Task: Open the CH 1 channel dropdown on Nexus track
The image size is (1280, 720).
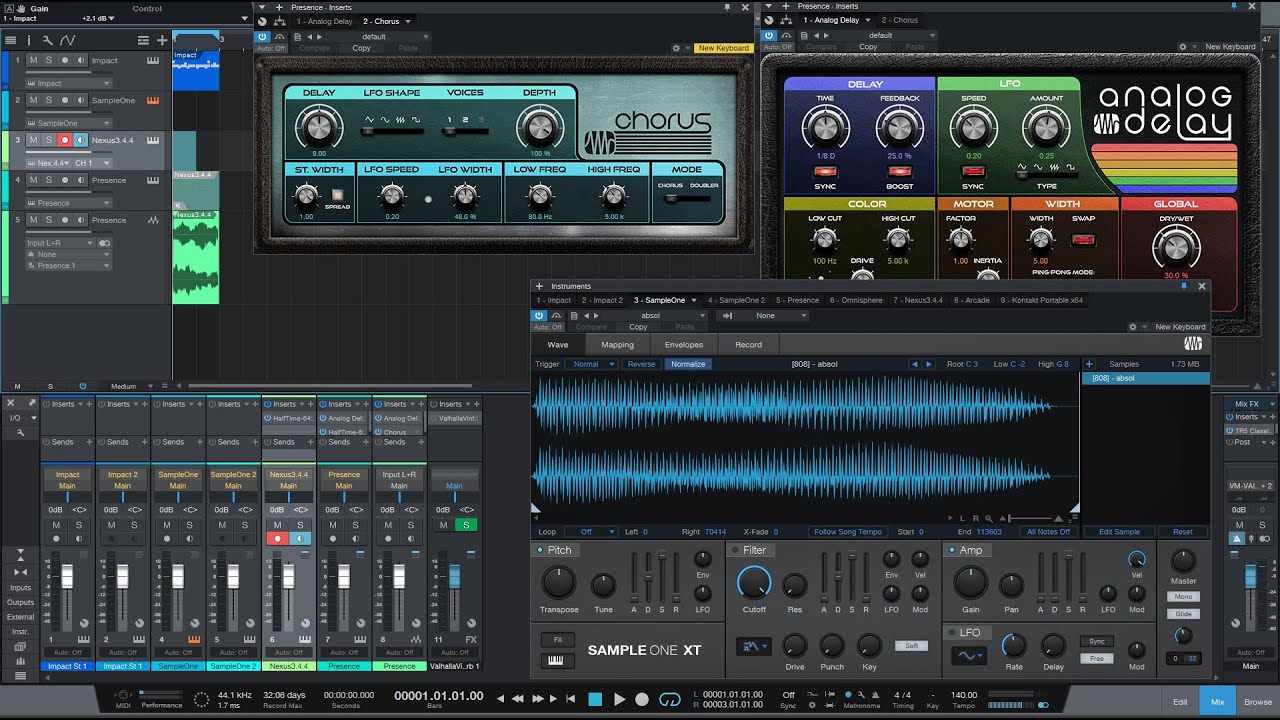Action: (x=90, y=163)
